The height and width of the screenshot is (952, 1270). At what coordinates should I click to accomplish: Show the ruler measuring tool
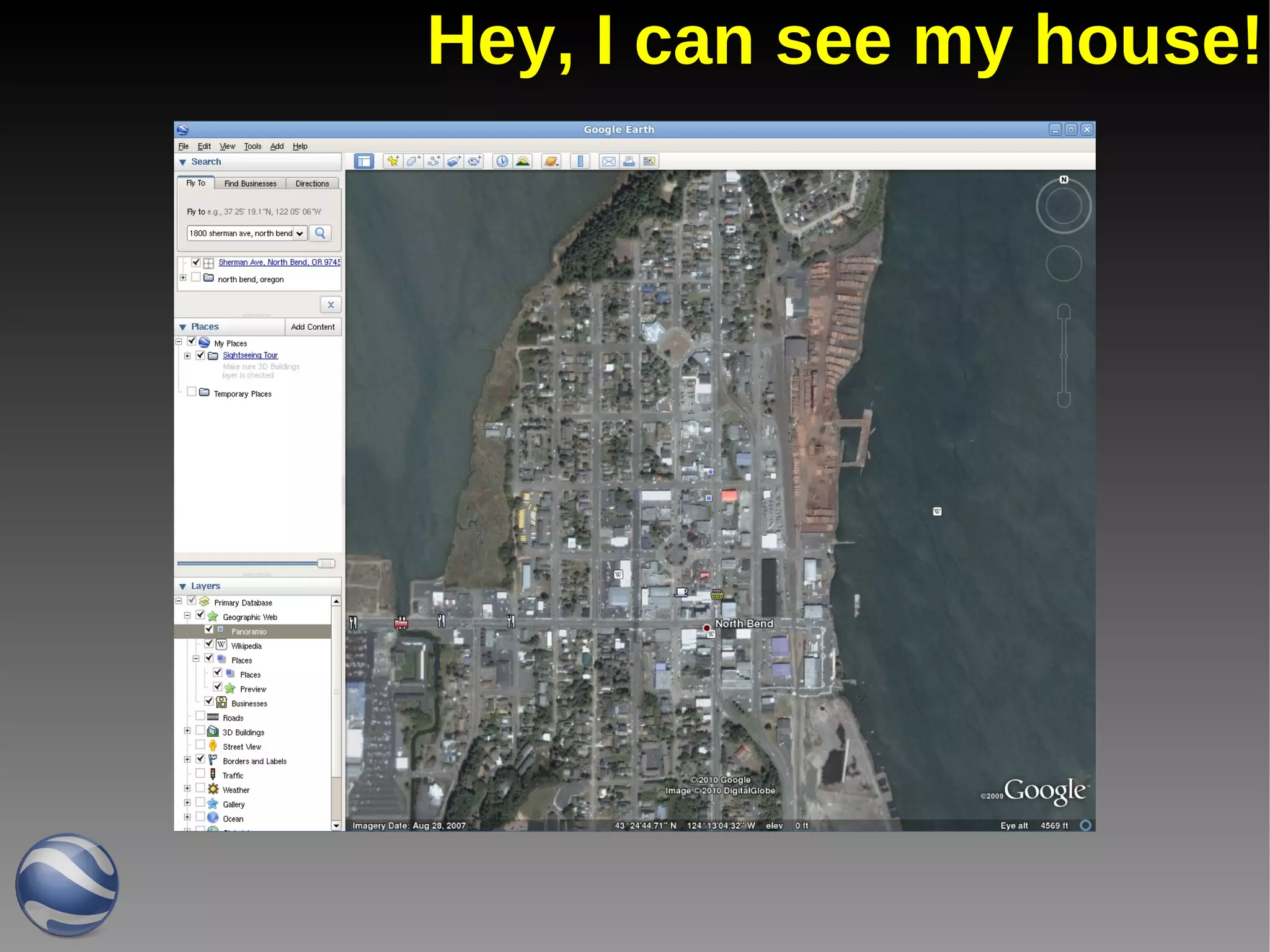580,162
